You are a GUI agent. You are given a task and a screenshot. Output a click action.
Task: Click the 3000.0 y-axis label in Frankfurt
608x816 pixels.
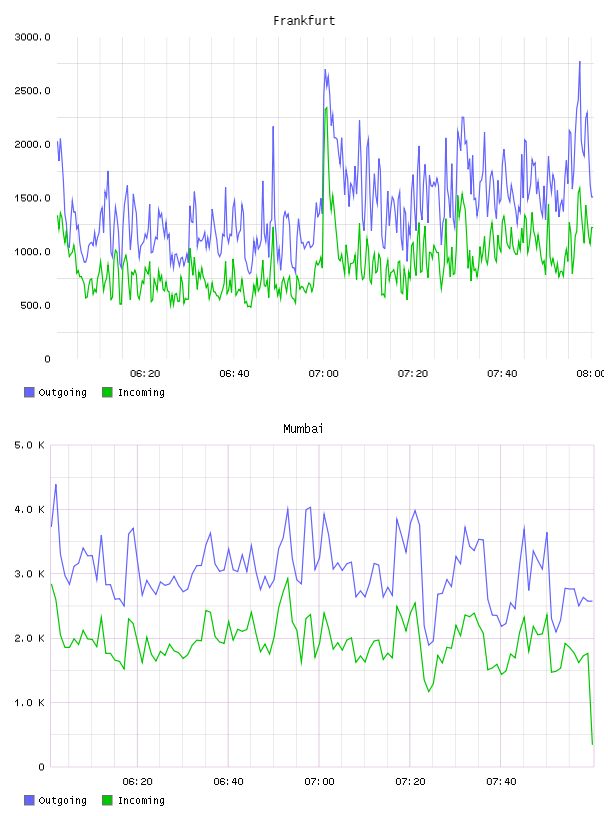pos(32,37)
